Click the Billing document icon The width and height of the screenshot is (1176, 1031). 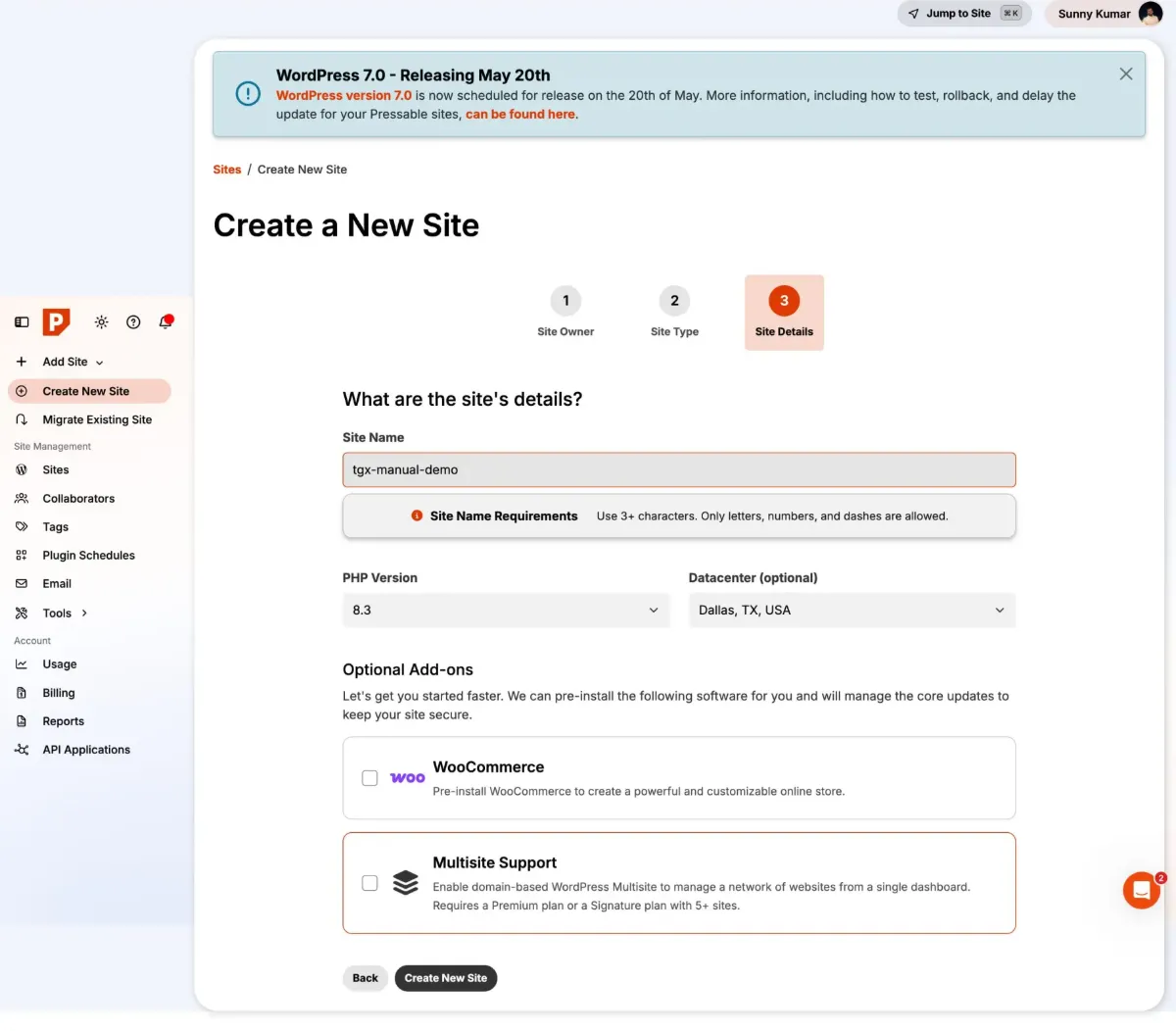(x=22, y=693)
